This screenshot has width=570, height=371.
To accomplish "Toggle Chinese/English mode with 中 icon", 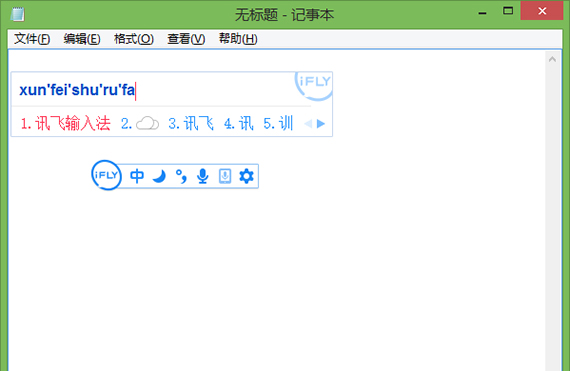I will click(x=137, y=176).
